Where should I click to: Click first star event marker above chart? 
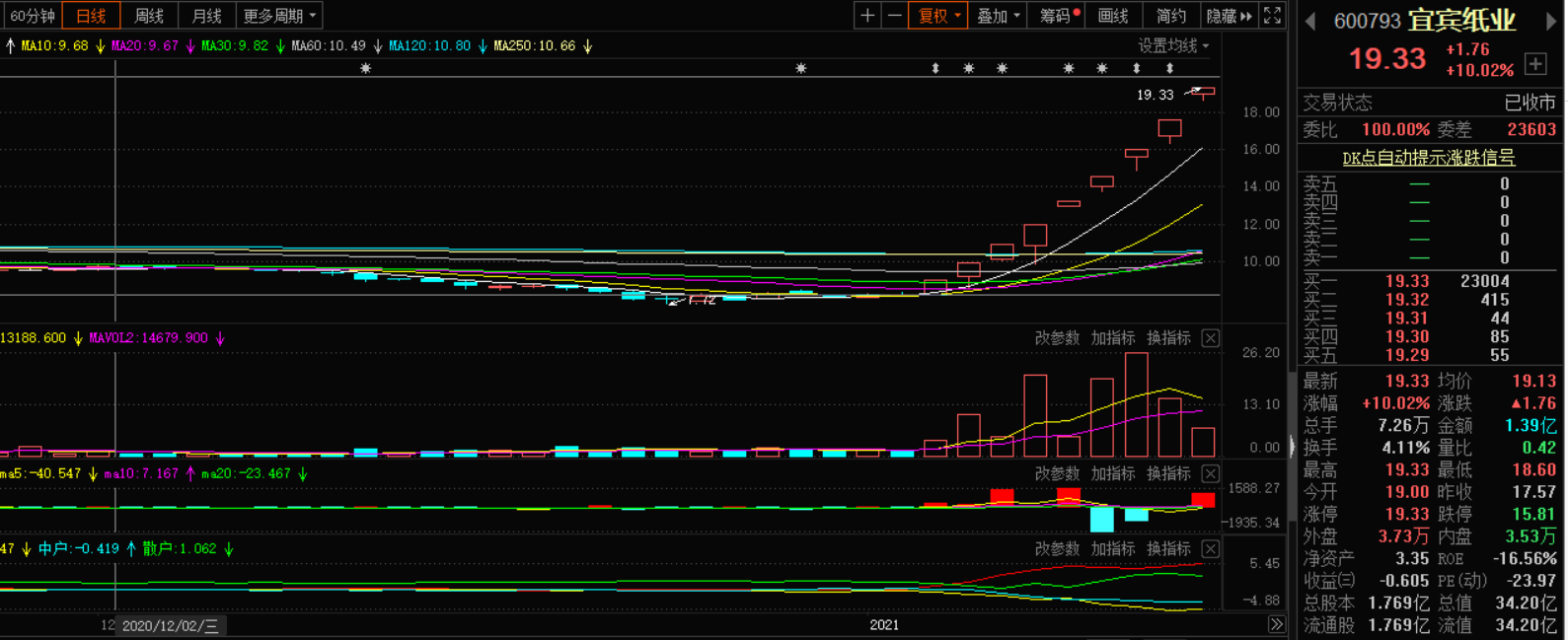tap(365, 68)
